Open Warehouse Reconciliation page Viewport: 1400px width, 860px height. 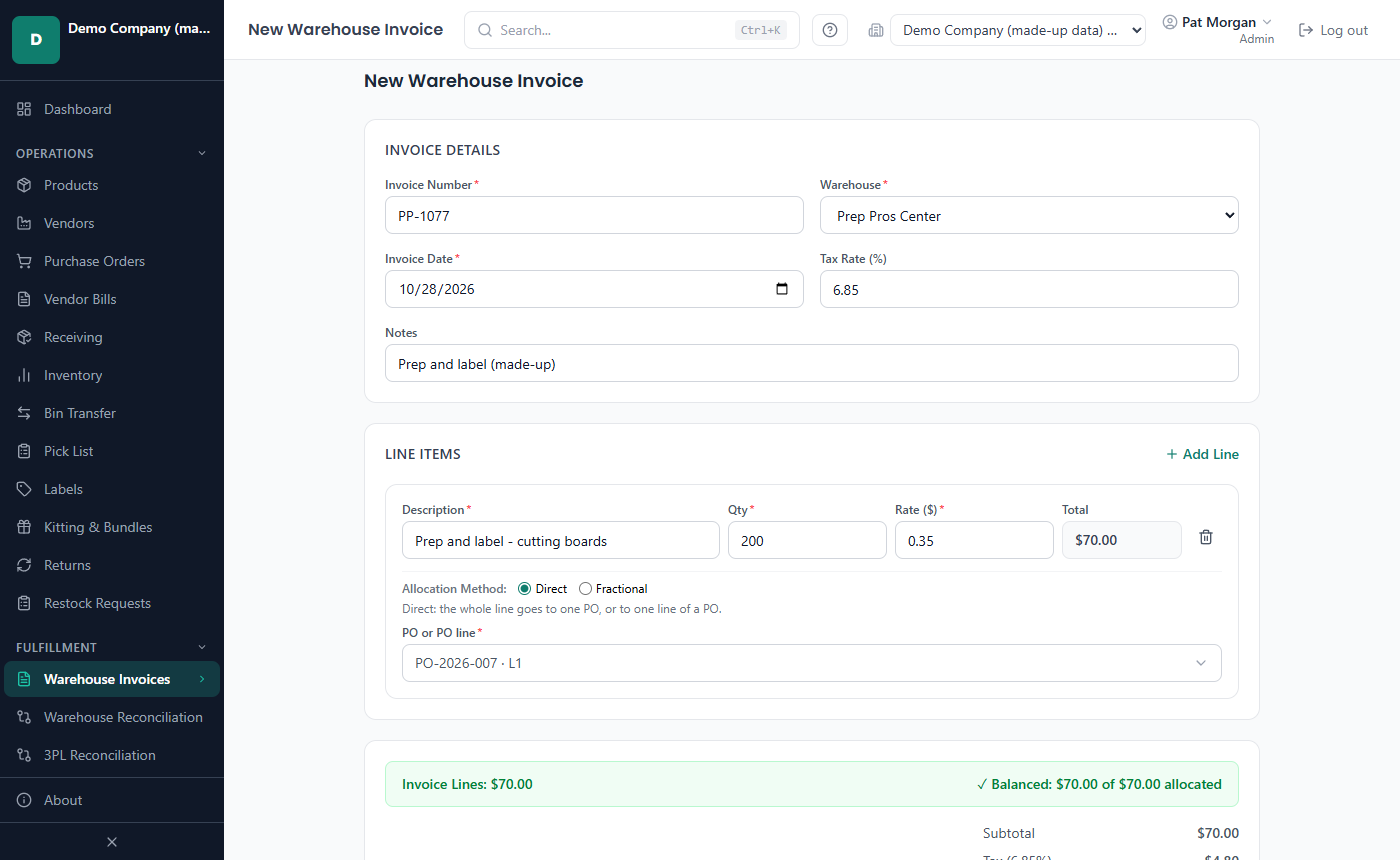click(x=112, y=717)
